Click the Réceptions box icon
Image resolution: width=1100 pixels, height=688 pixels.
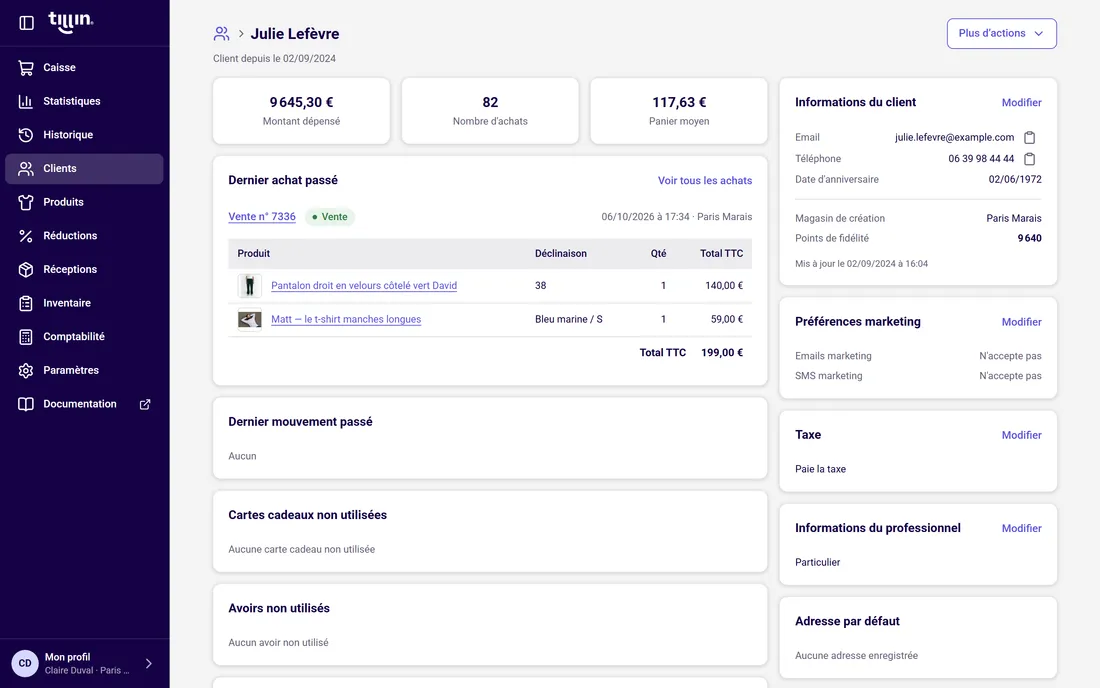(26, 269)
